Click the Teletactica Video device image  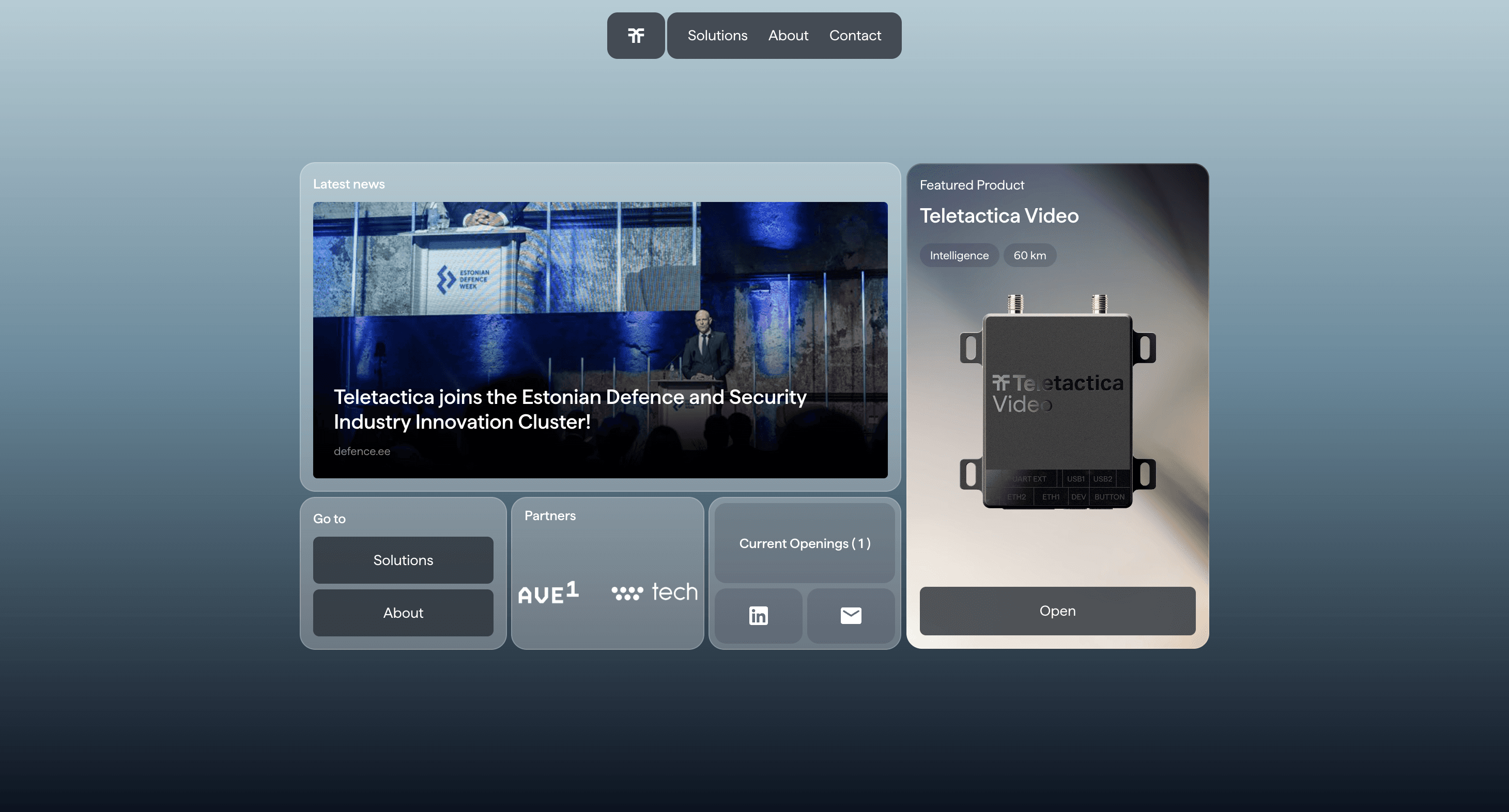1057,404
